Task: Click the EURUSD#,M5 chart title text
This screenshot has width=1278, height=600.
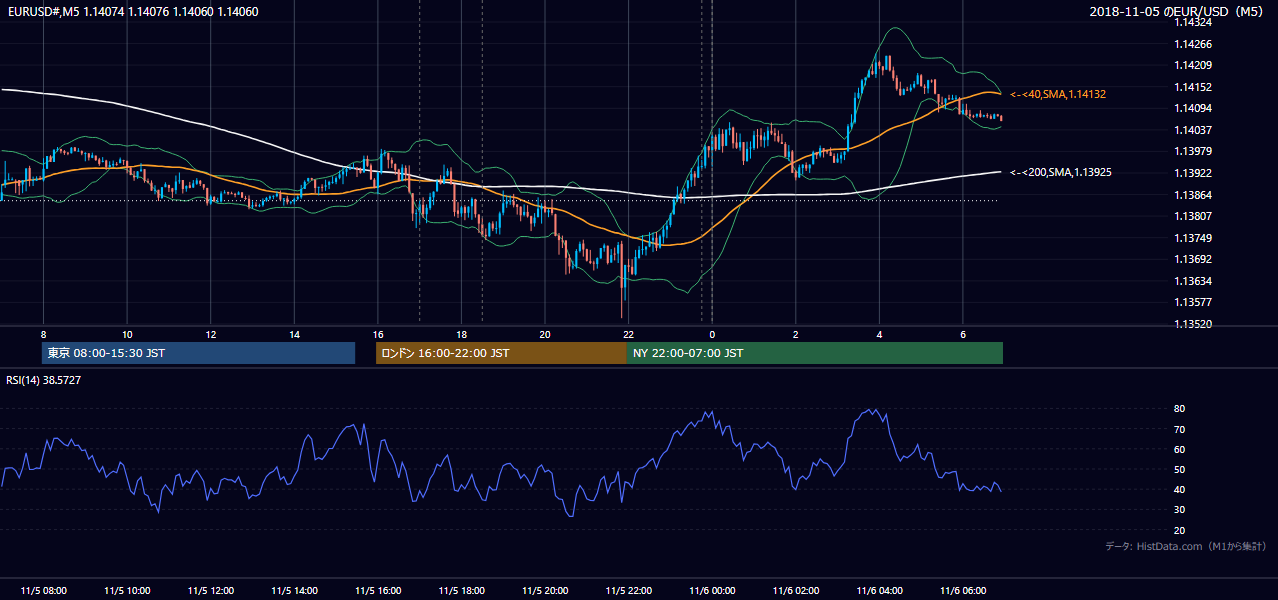Action: pos(131,12)
